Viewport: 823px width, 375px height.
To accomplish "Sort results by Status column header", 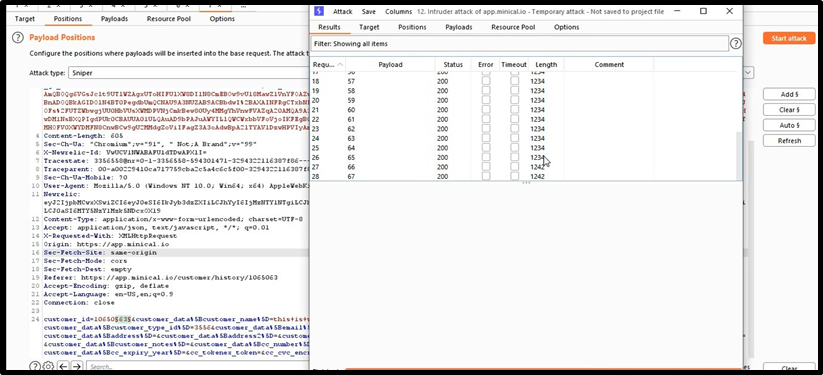I will [x=452, y=65].
